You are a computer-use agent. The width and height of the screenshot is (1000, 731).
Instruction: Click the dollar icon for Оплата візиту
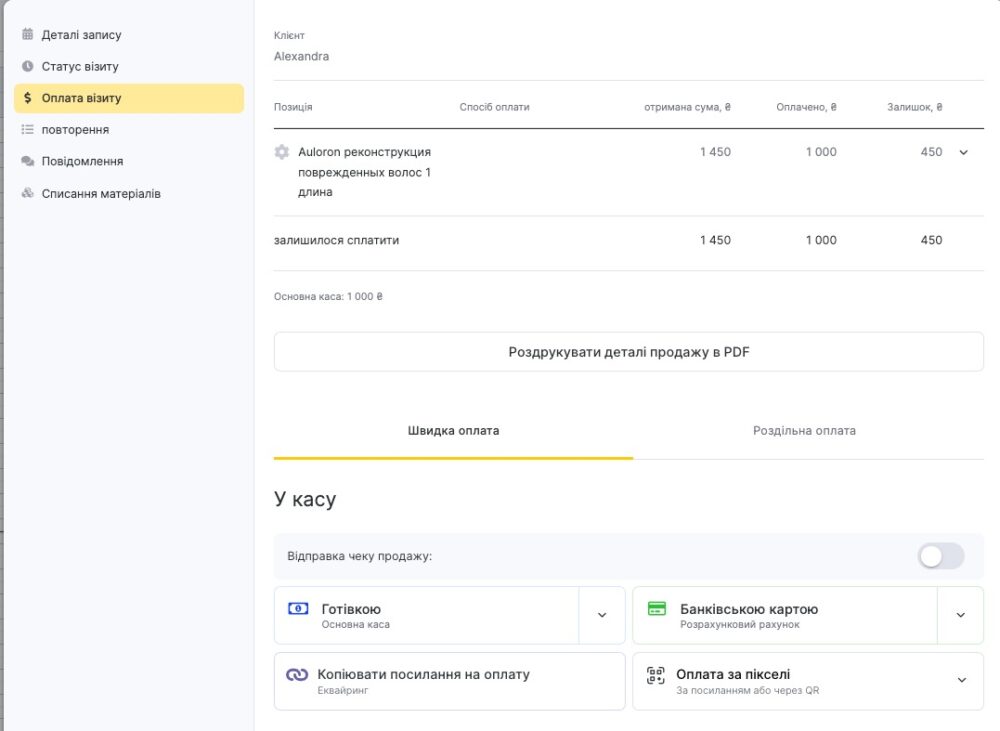point(27,98)
